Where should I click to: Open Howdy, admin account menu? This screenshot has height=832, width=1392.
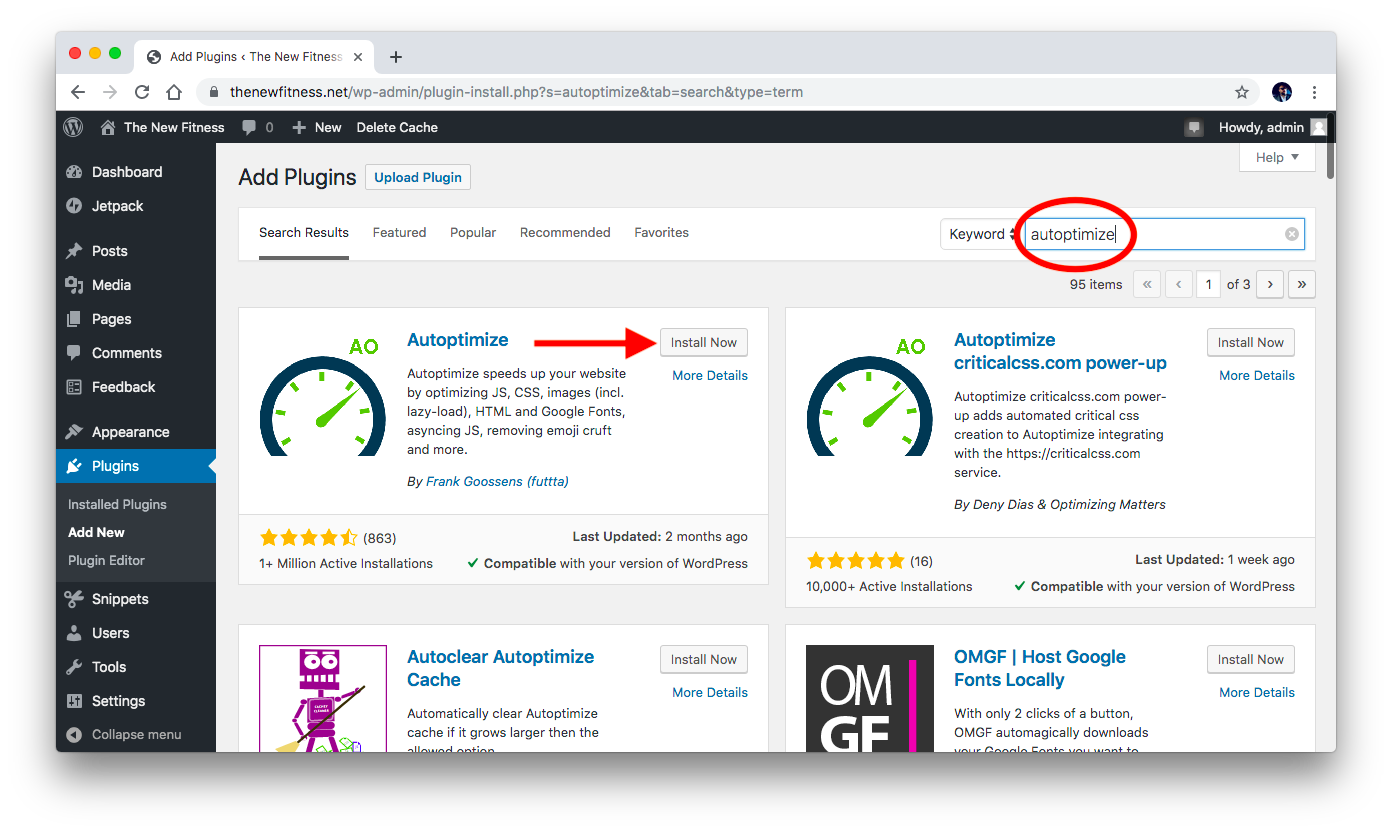click(1272, 127)
